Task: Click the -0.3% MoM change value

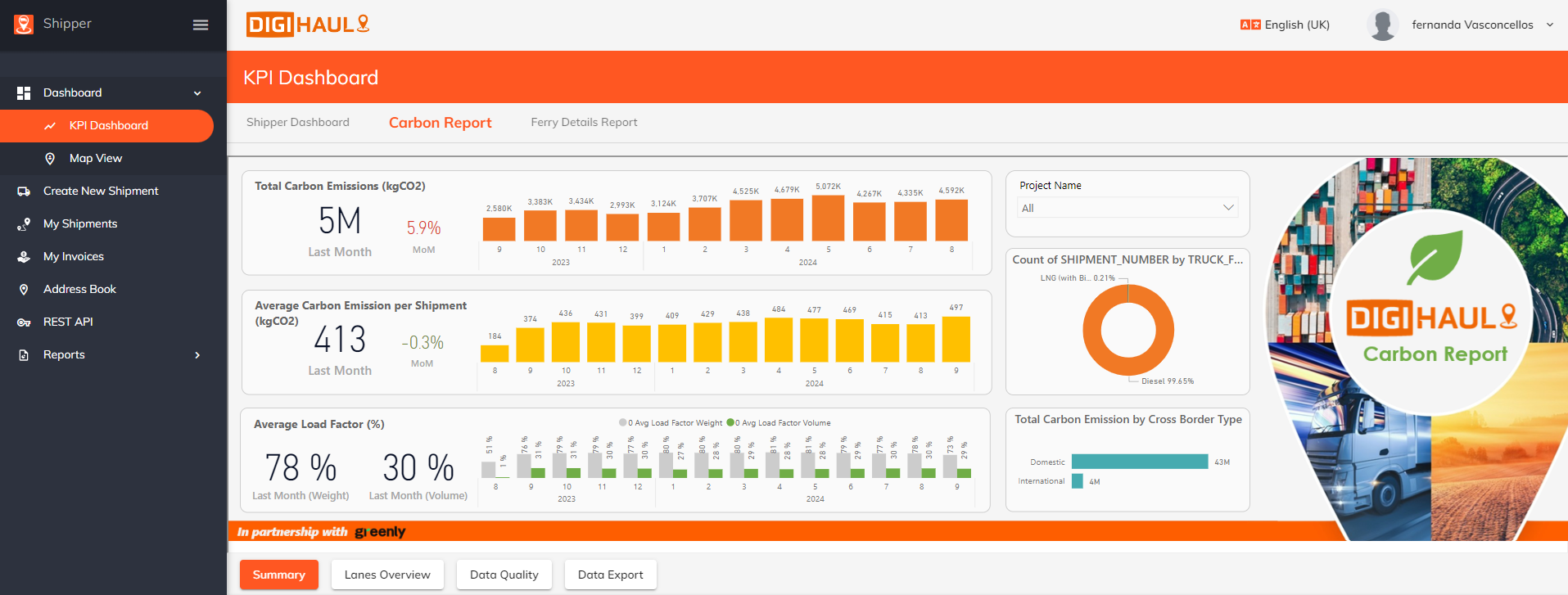Action: tap(423, 342)
